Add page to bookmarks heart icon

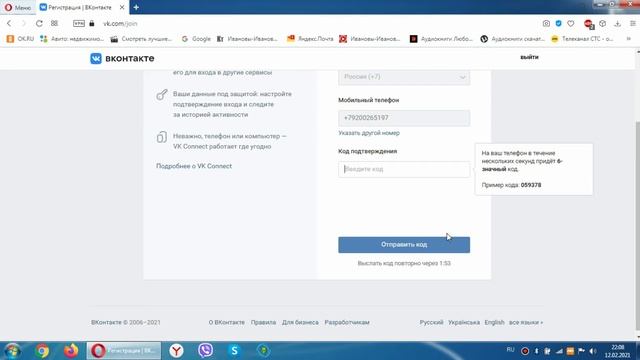(x=571, y=24)
